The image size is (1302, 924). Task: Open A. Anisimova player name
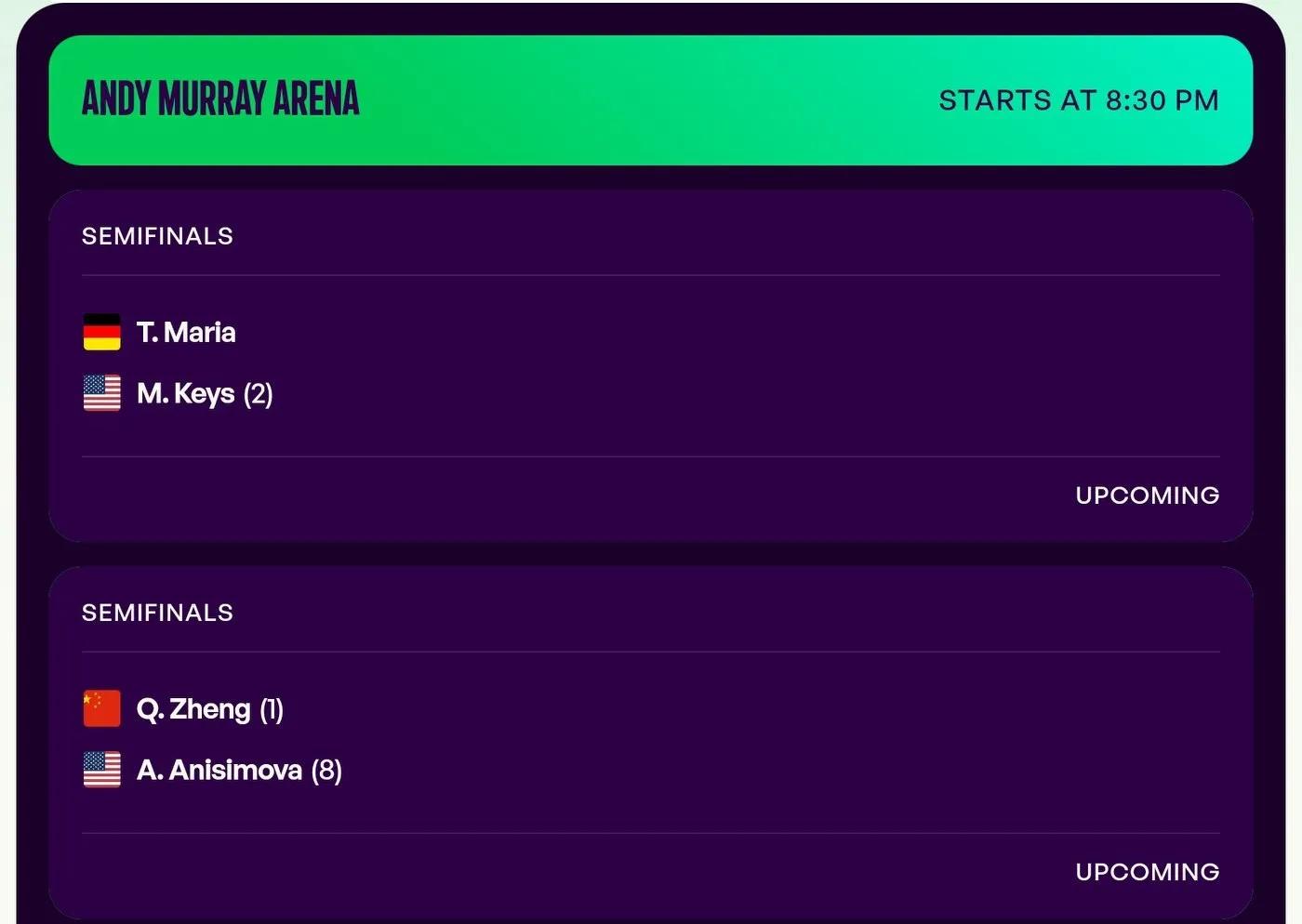tap(219, 770)
